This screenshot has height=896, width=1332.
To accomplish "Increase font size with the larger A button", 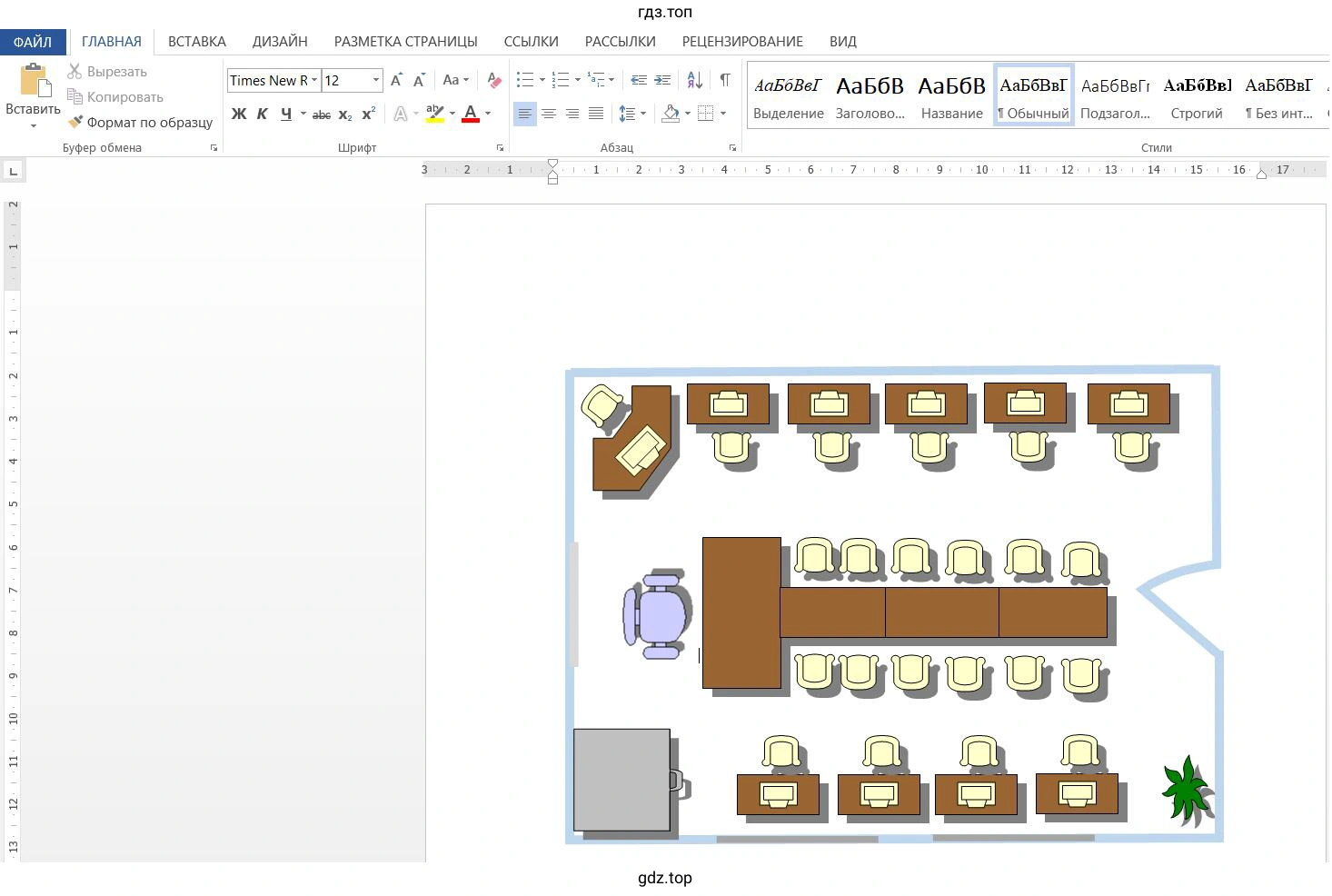I will tap(396, 80).
